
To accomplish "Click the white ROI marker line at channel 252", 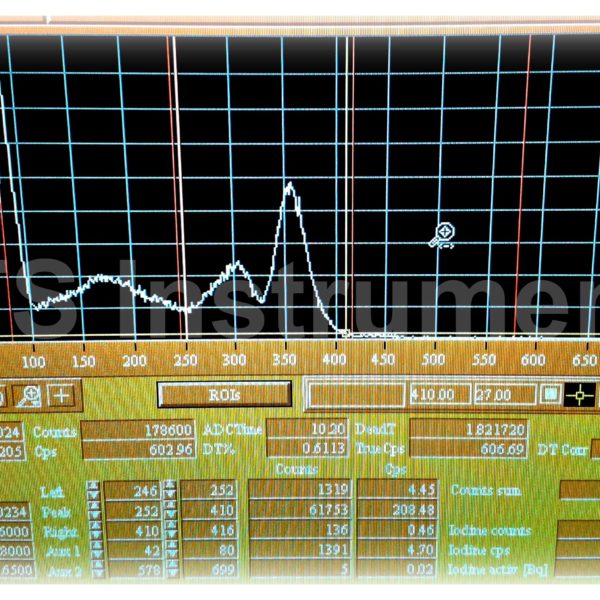I will click(x=180, y=188).
